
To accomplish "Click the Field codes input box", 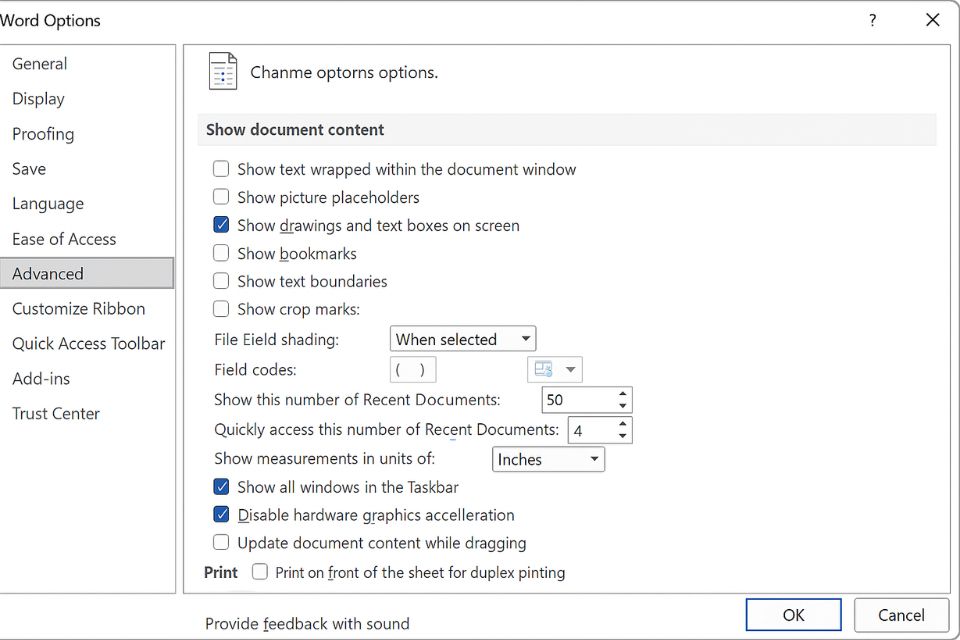I will click(413, 370).
